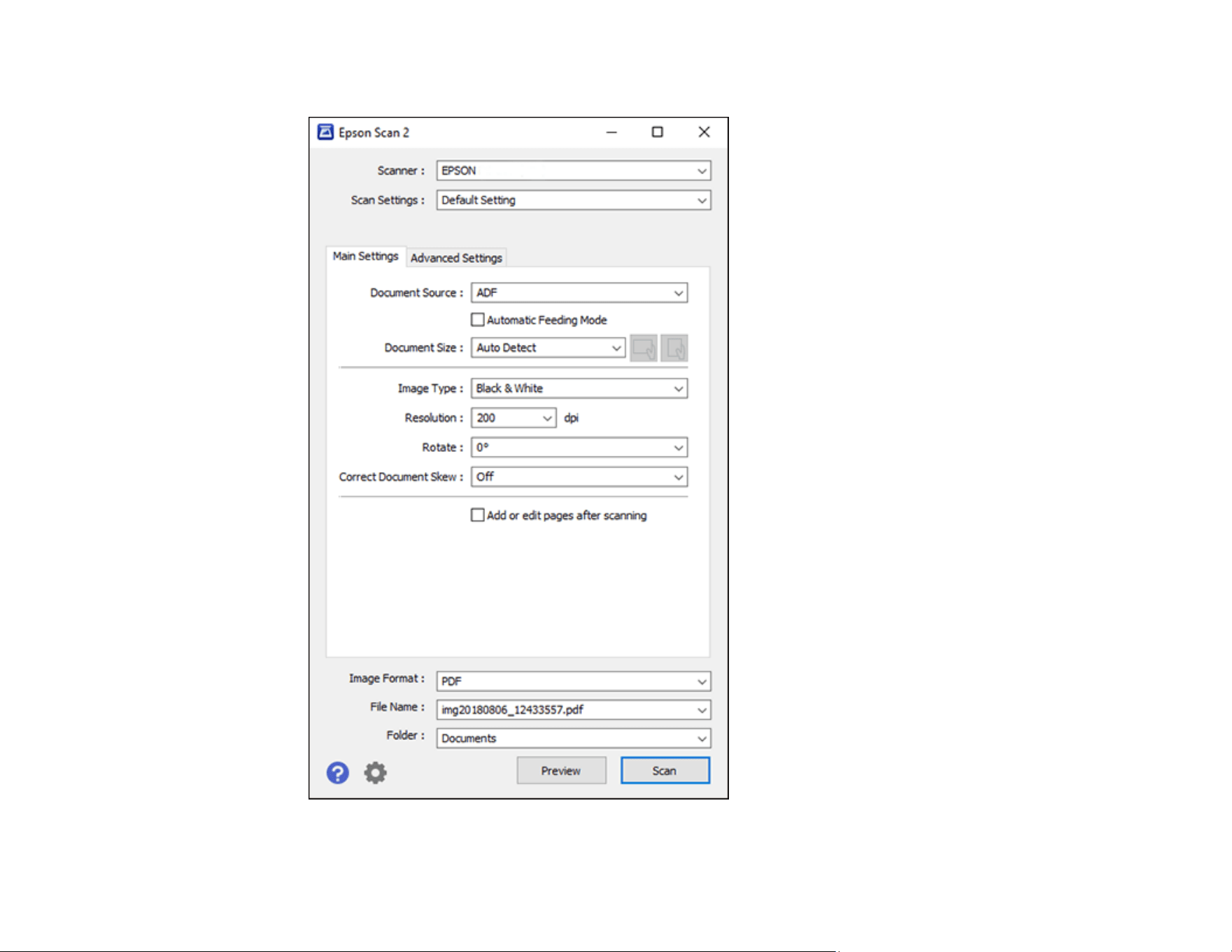Screen dimensions: 1232x952
Task: Minimize the Epson Scan 2 window
Action: pyautogui.click(x=611, y=132)
